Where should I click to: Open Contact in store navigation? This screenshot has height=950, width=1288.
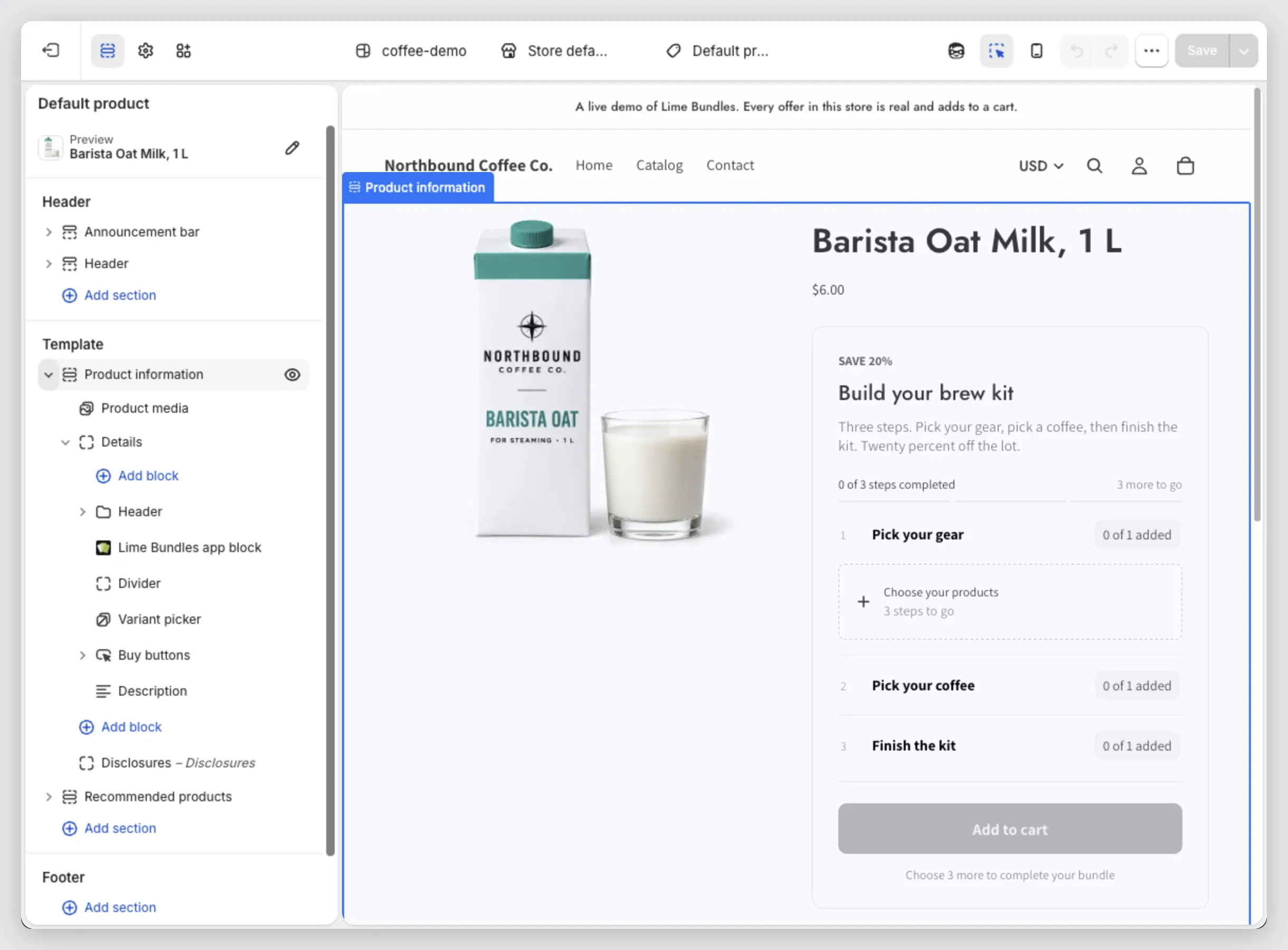730,165
